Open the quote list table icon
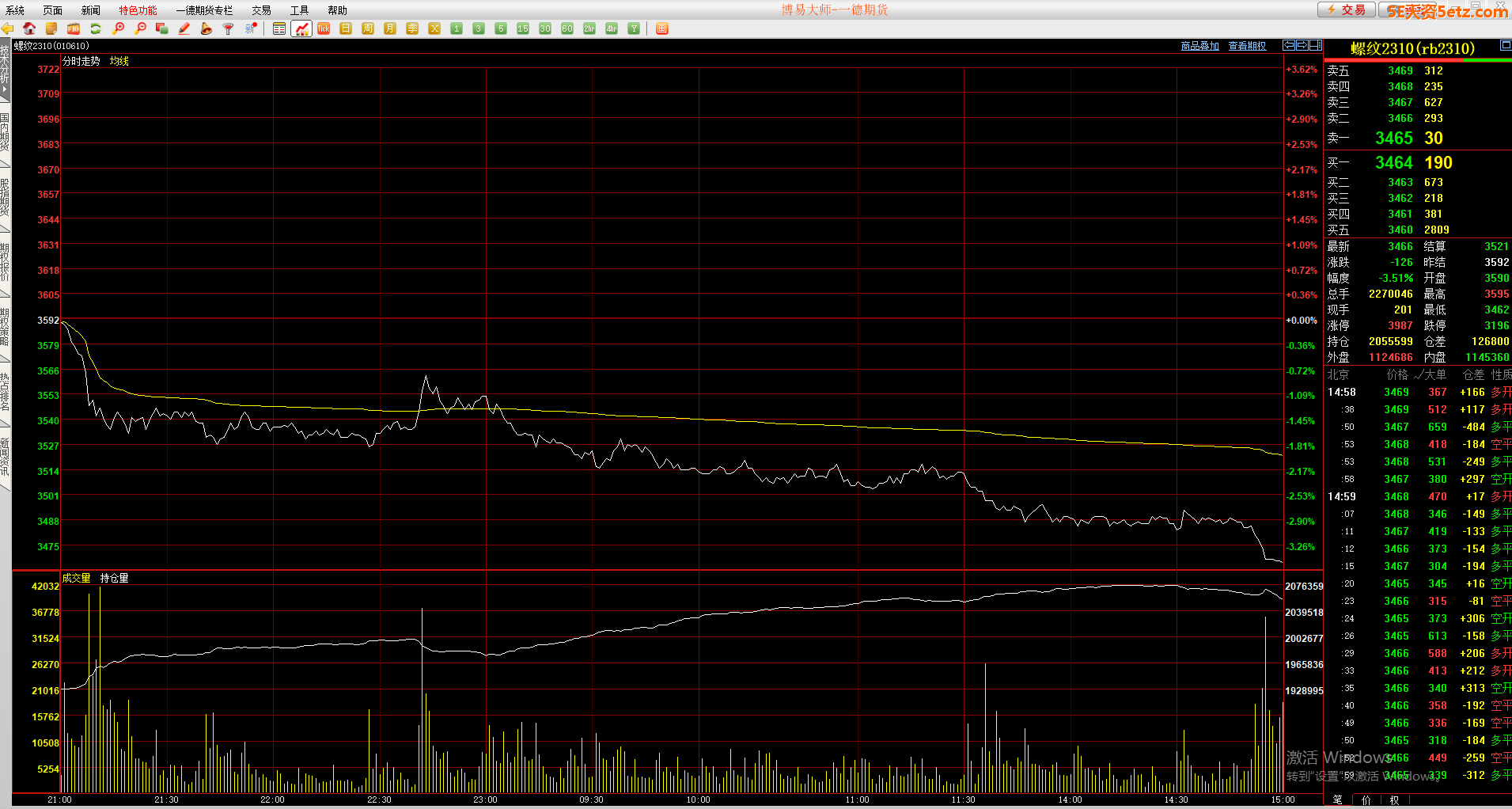Screen dimensions: 1512x809 tap(279, 28)
